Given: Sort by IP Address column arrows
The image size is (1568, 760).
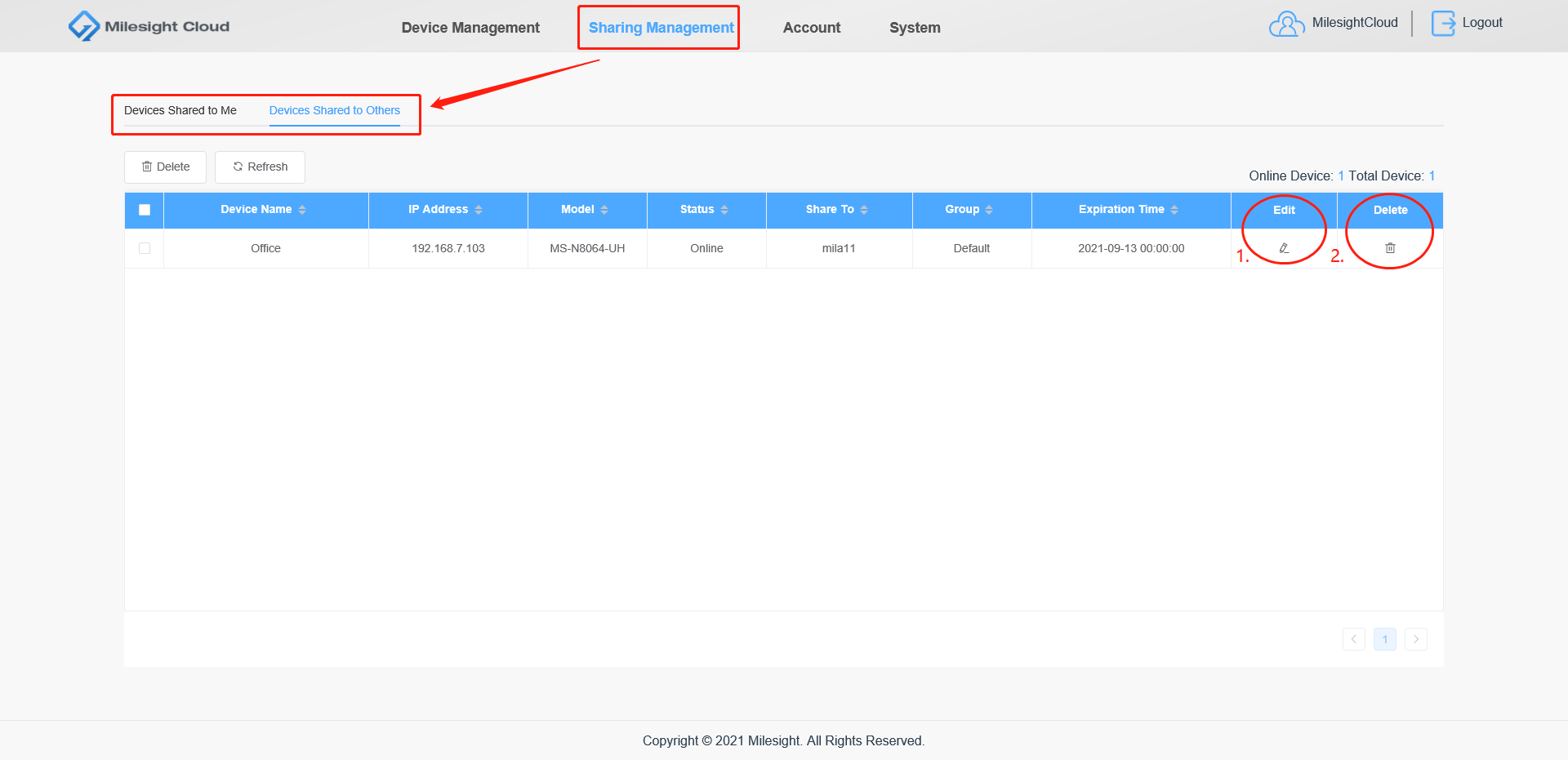Looking at the screenshot, I should coord(479,210).
